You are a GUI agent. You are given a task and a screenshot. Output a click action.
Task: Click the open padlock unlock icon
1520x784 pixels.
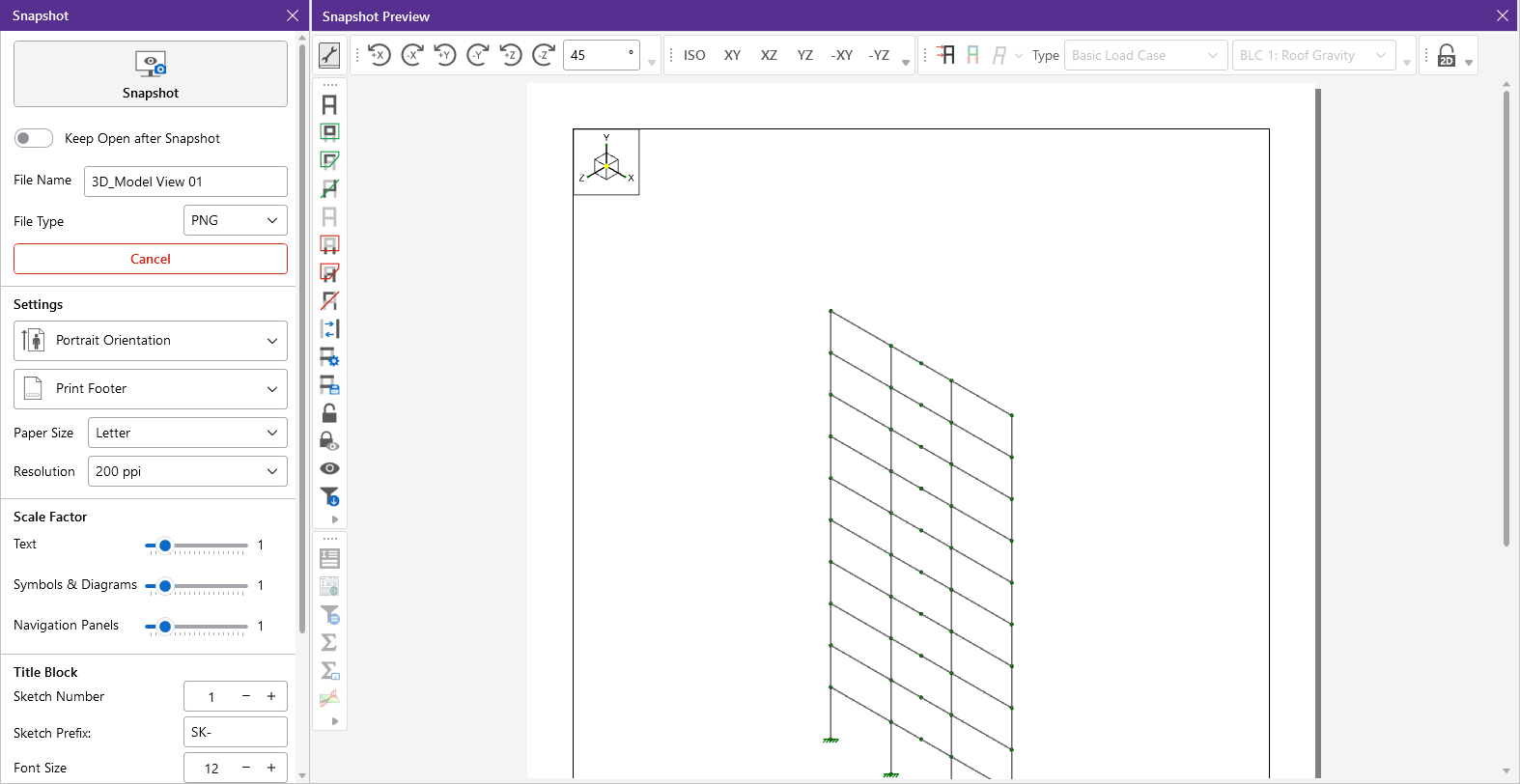coord(329,413)
